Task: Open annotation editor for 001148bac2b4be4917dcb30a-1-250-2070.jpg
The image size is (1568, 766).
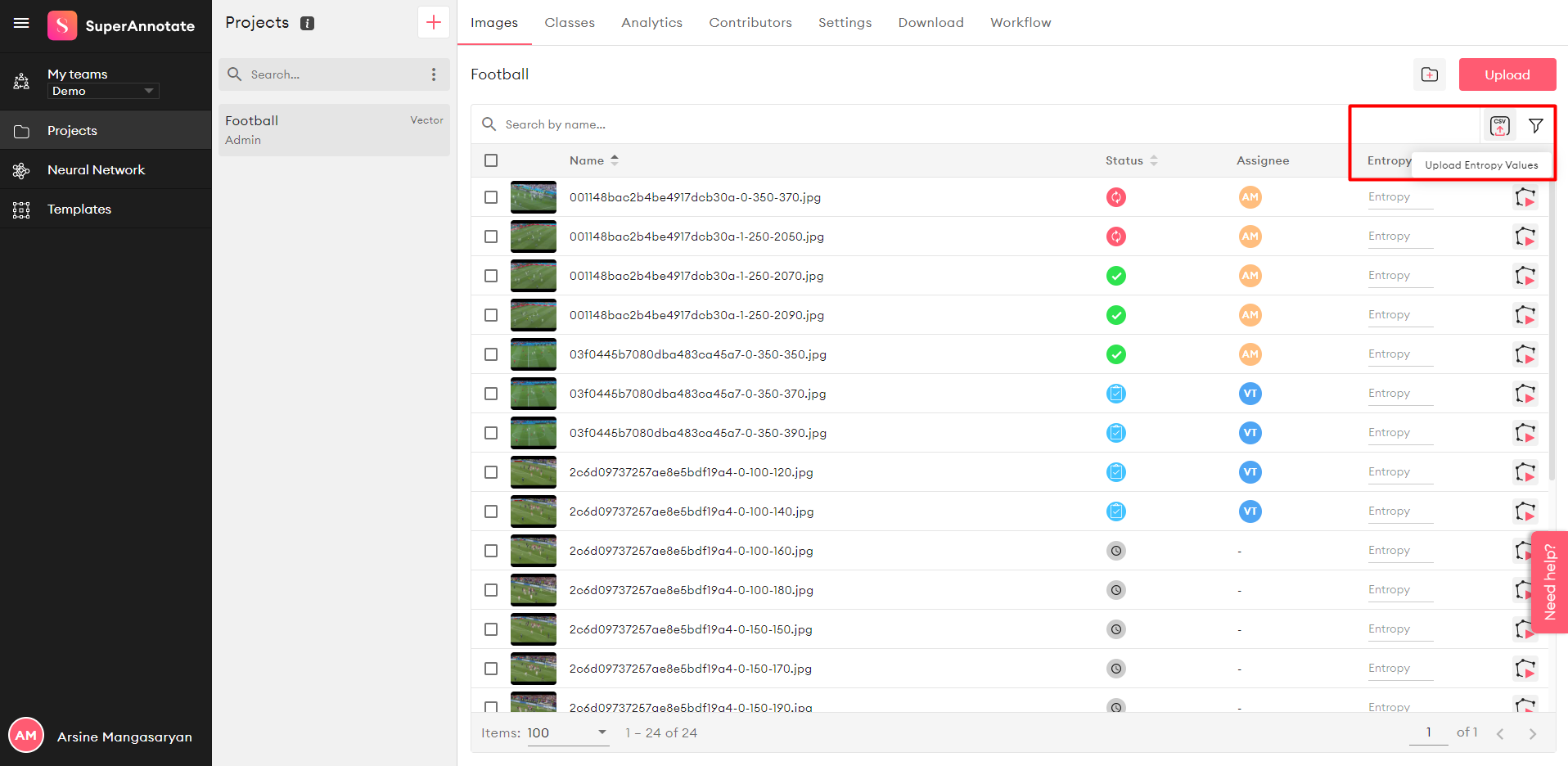Action: [x=1525, y=276]
